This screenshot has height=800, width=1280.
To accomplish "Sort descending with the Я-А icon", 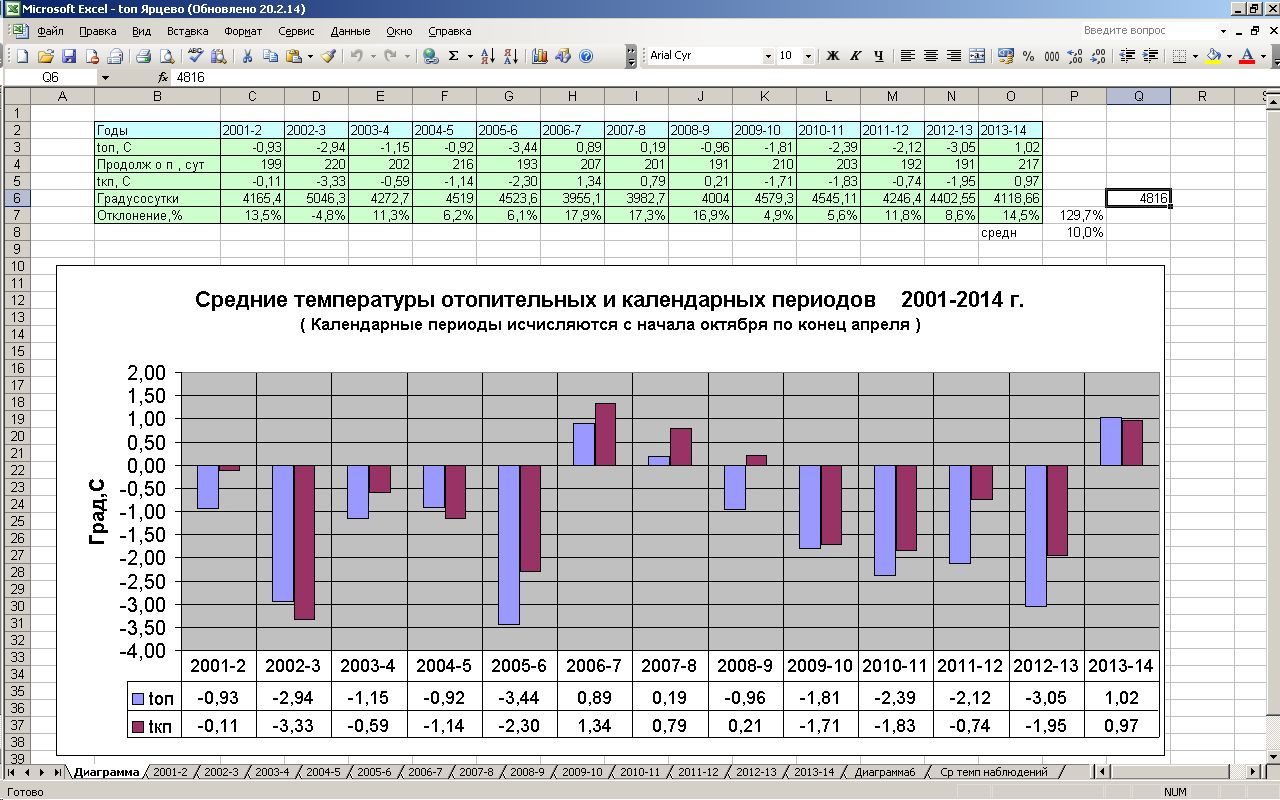I will click(x=510, y=56).
